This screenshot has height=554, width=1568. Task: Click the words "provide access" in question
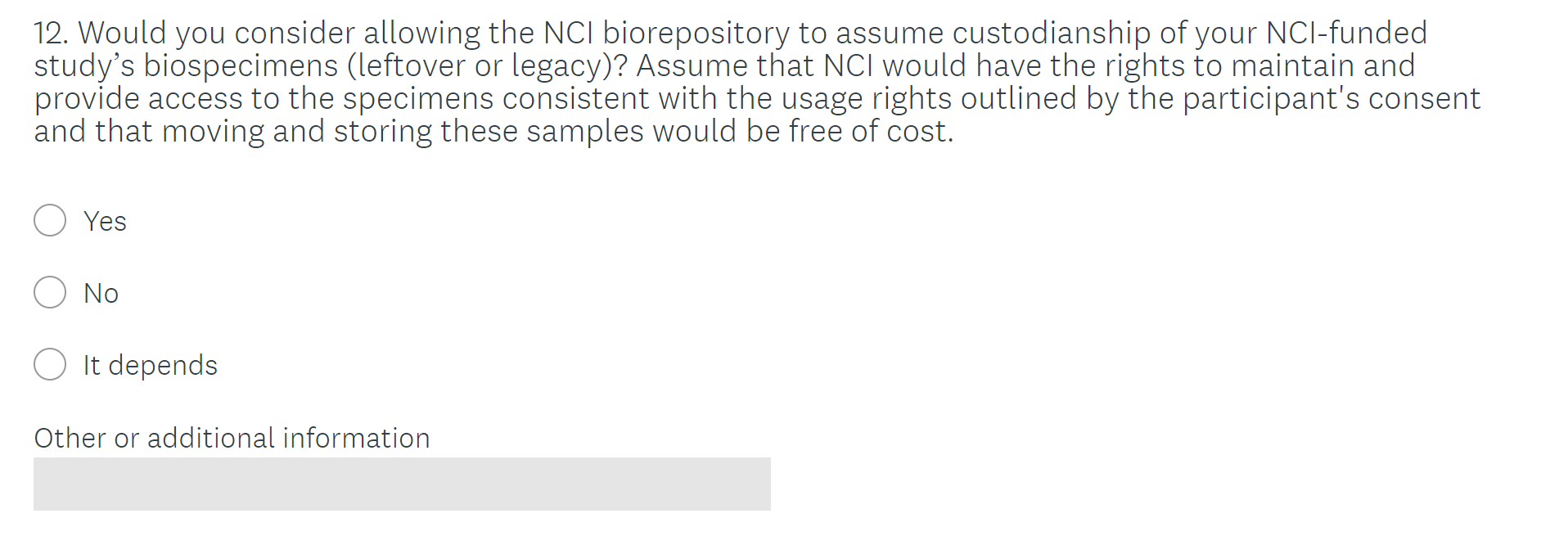point(138,98)
